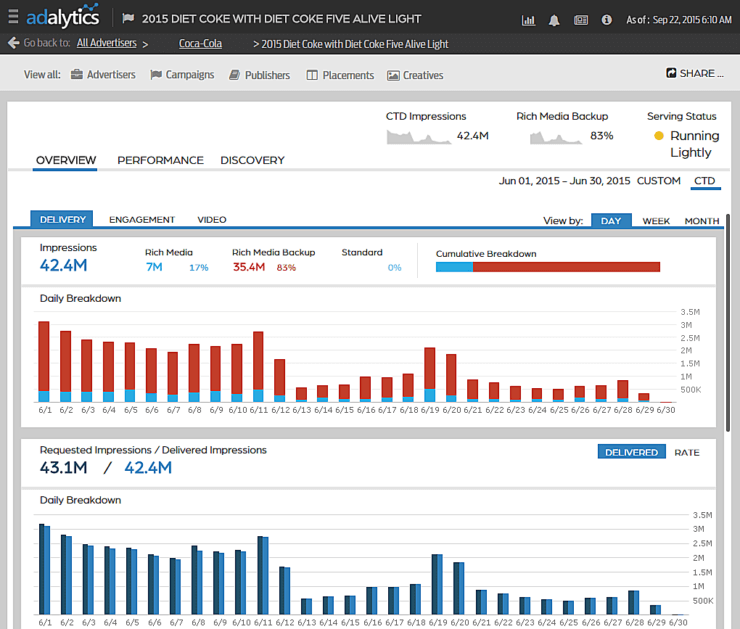Select the ENGAGEMENT sub-tab
Image resolution: width=740 pixels, height=629 pixels.
point(142,219)
